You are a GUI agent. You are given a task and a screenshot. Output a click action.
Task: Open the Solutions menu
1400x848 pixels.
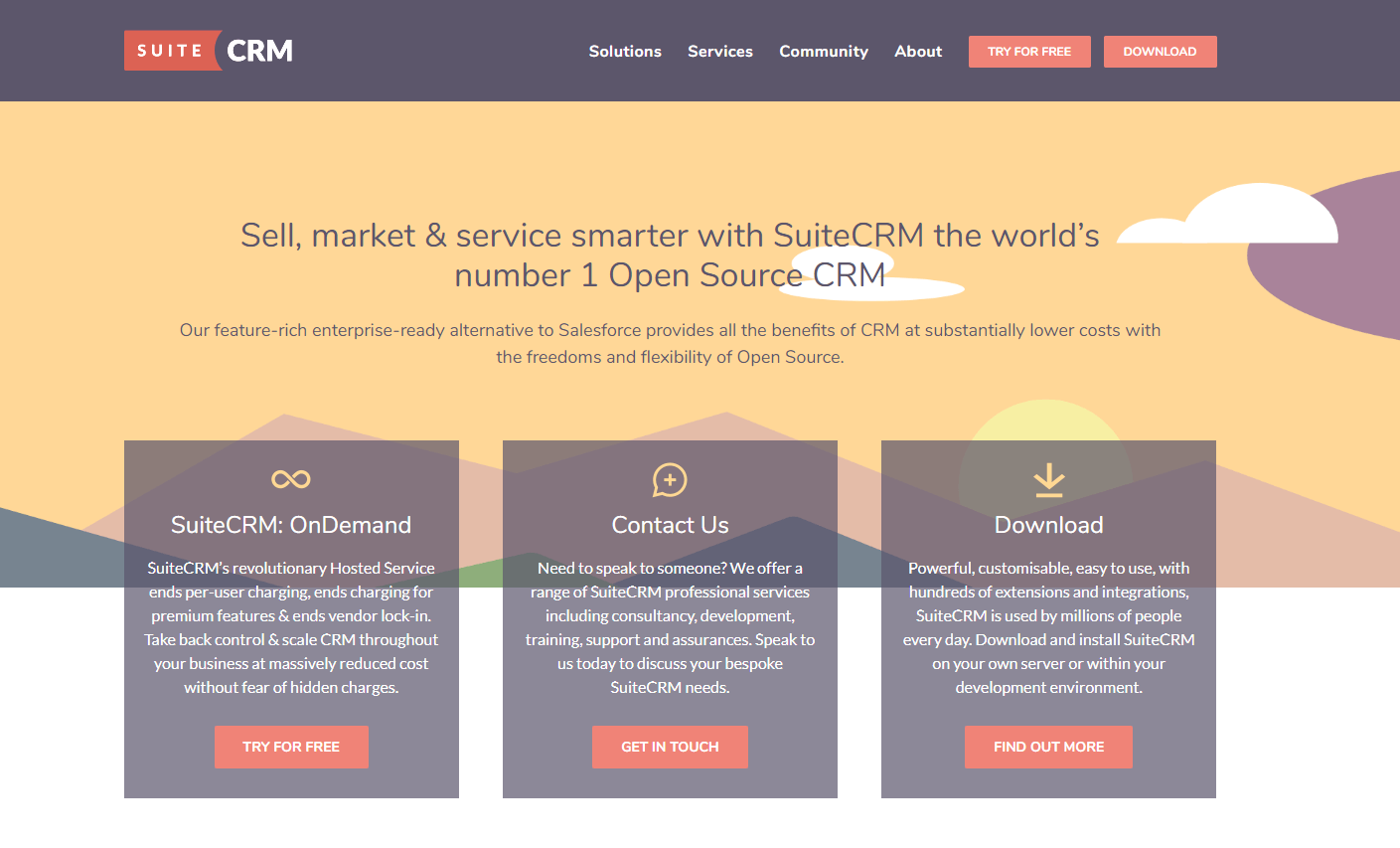pyautogui.click(x=625, y=51)
